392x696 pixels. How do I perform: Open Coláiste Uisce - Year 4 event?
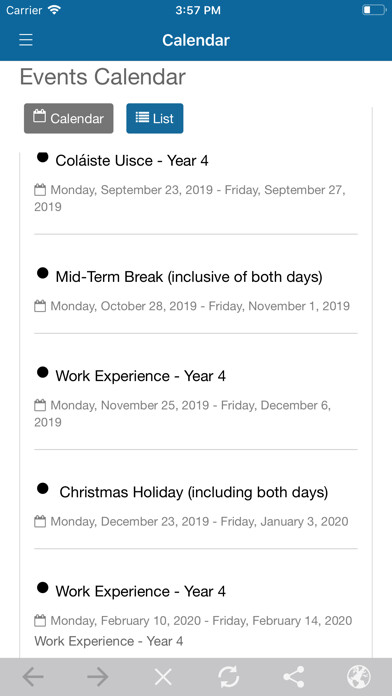point(132,161)
